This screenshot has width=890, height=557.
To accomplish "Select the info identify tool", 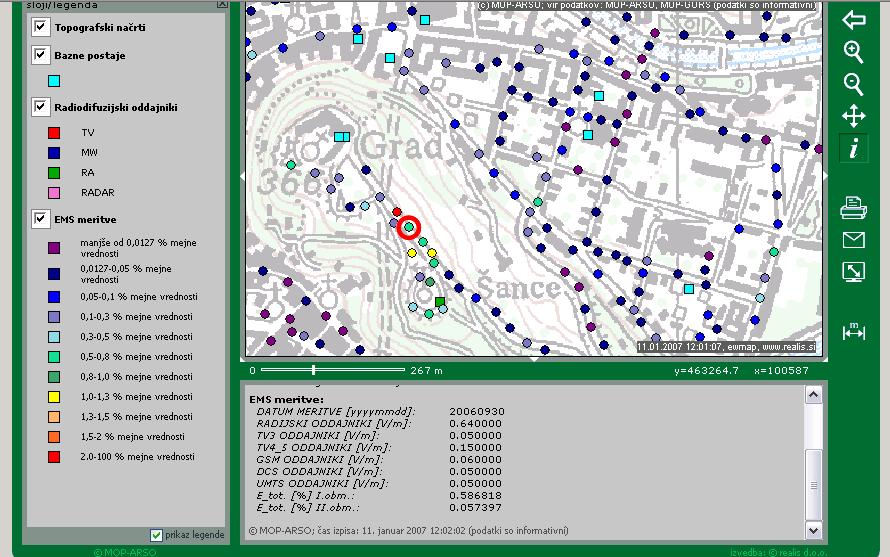I will pyautogui.click(x=854, y=149).
